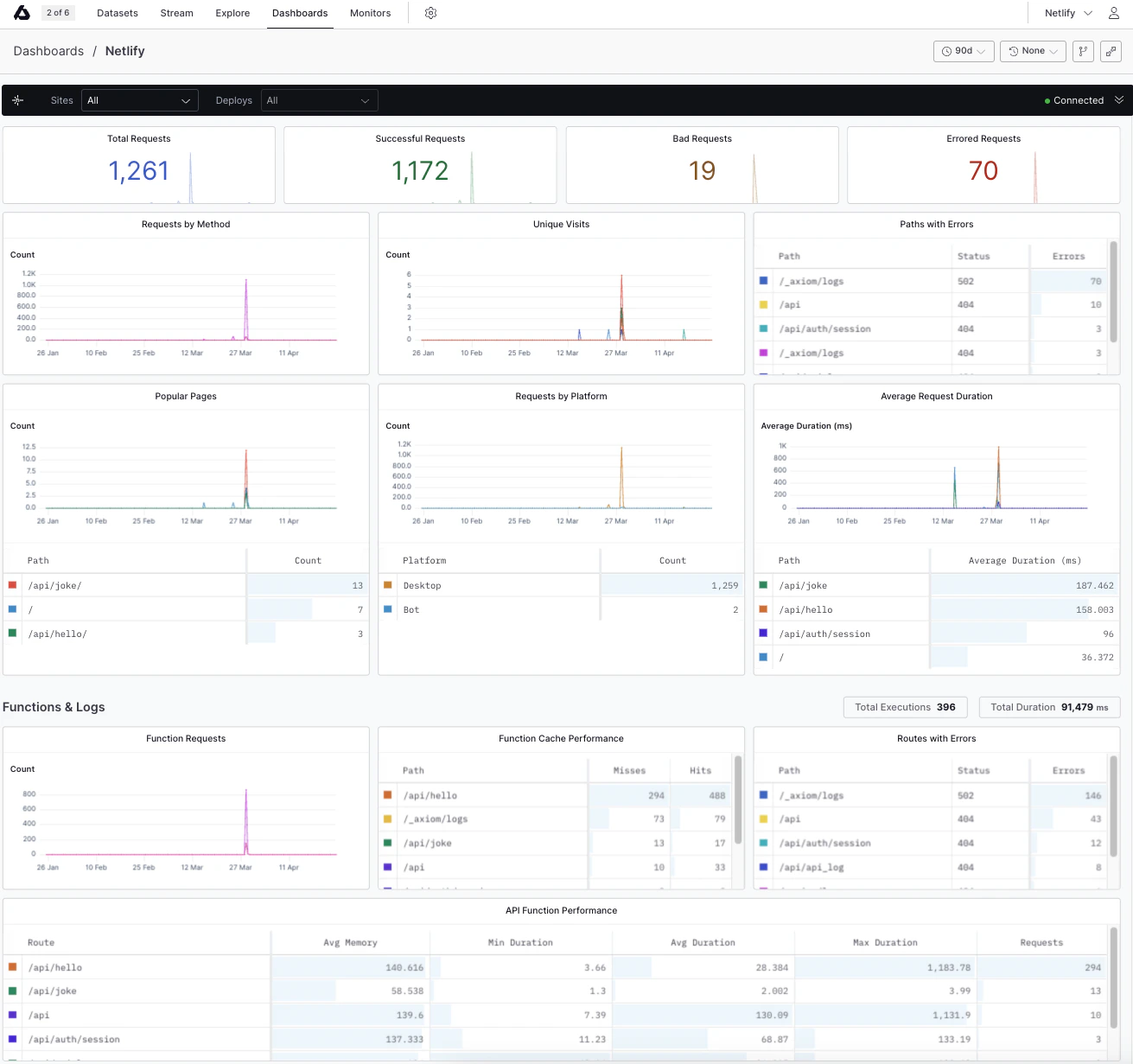1133x1064 pixels.
Task: Collapse the Connected status chevron
Action: pos(1119,100)
